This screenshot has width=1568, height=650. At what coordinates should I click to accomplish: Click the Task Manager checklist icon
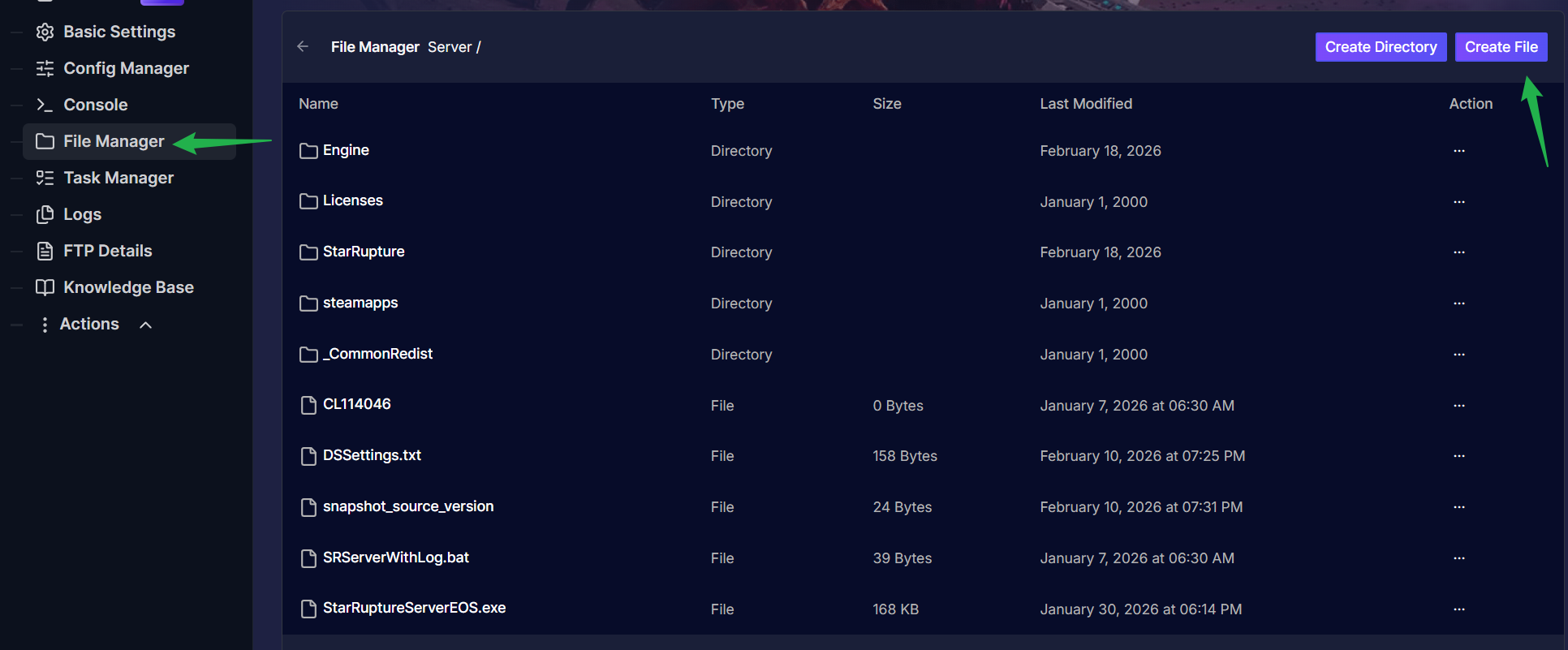coord(45,178)
